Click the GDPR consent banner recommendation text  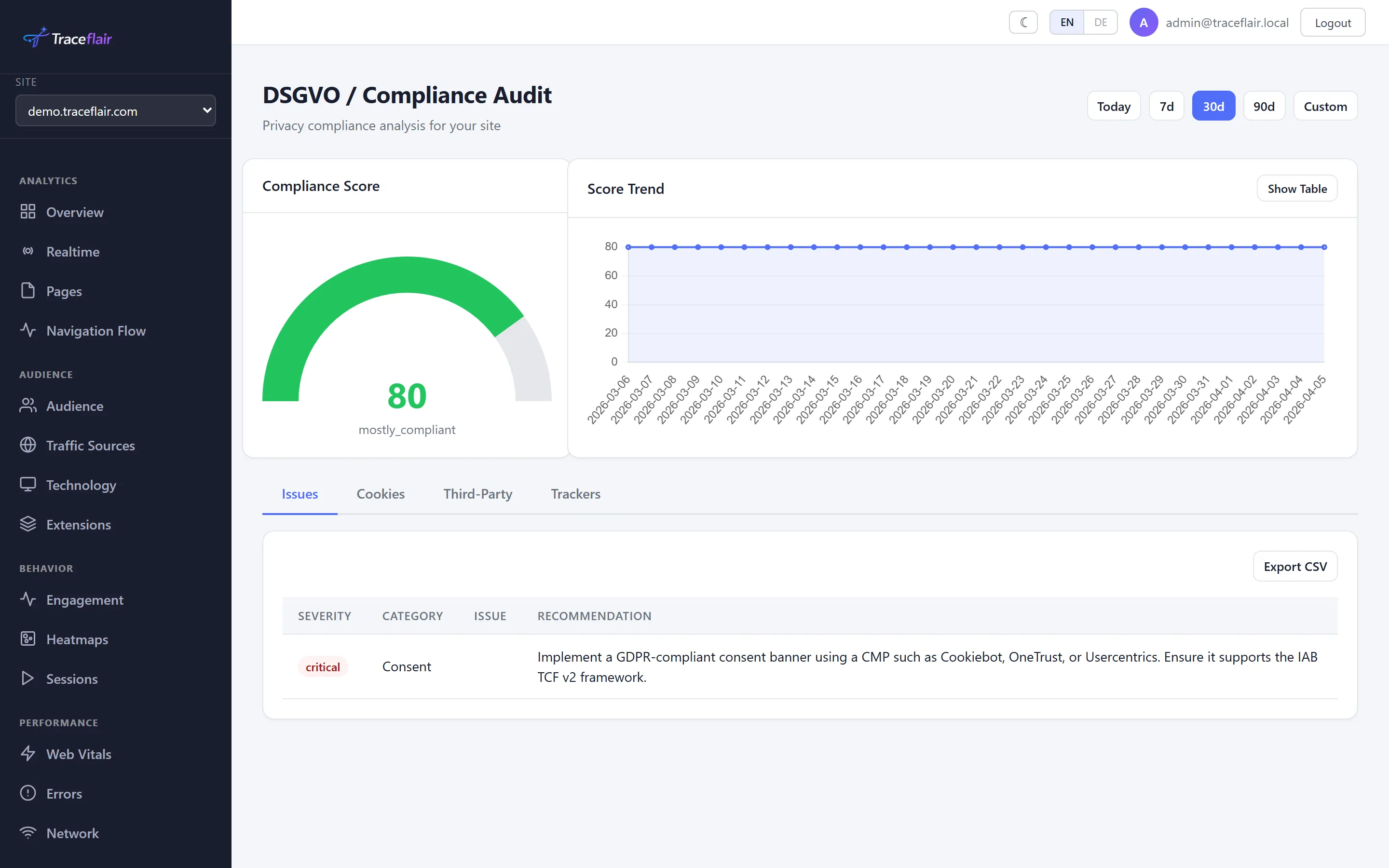pyautogui.click(x=927, y=666)
